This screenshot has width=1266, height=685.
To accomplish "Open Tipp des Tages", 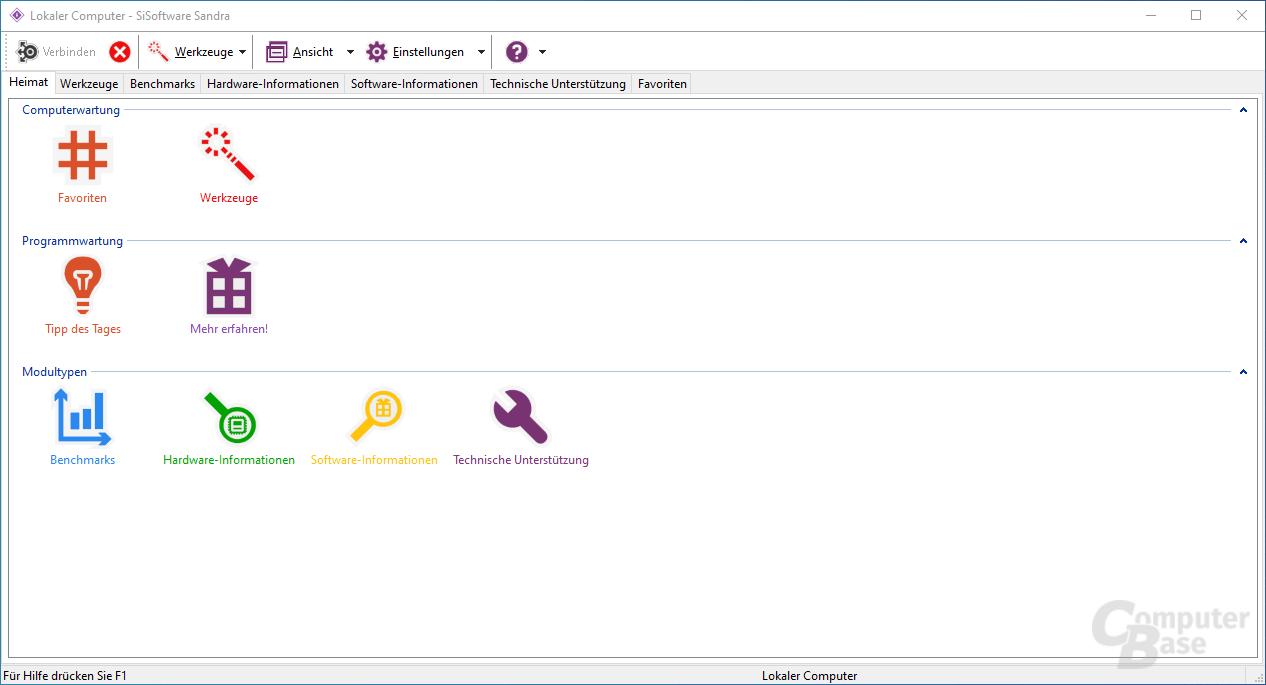I will click(82, 285).
